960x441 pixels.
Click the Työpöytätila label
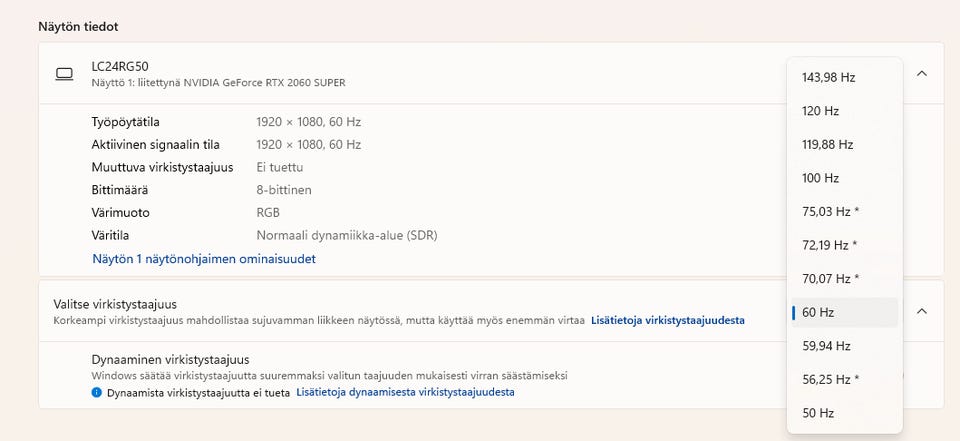tap(126, 122)
